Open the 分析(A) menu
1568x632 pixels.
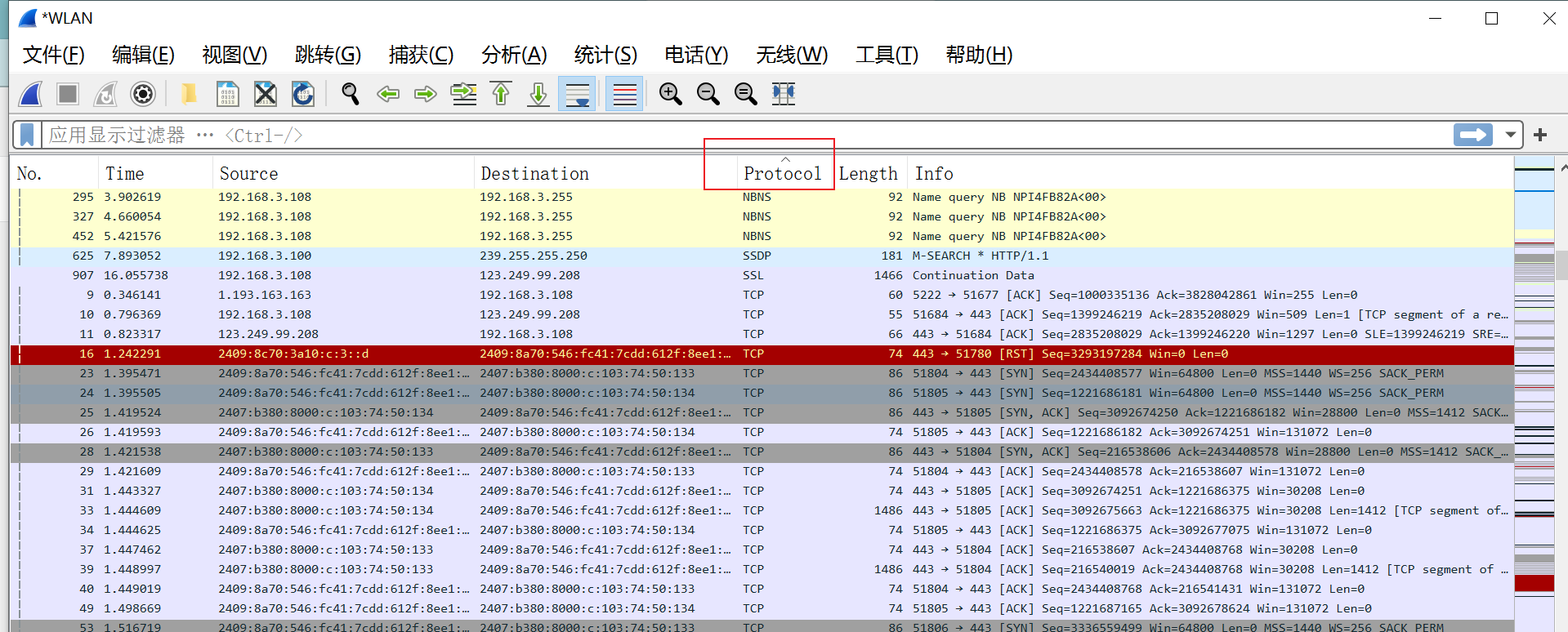point(514,55)
